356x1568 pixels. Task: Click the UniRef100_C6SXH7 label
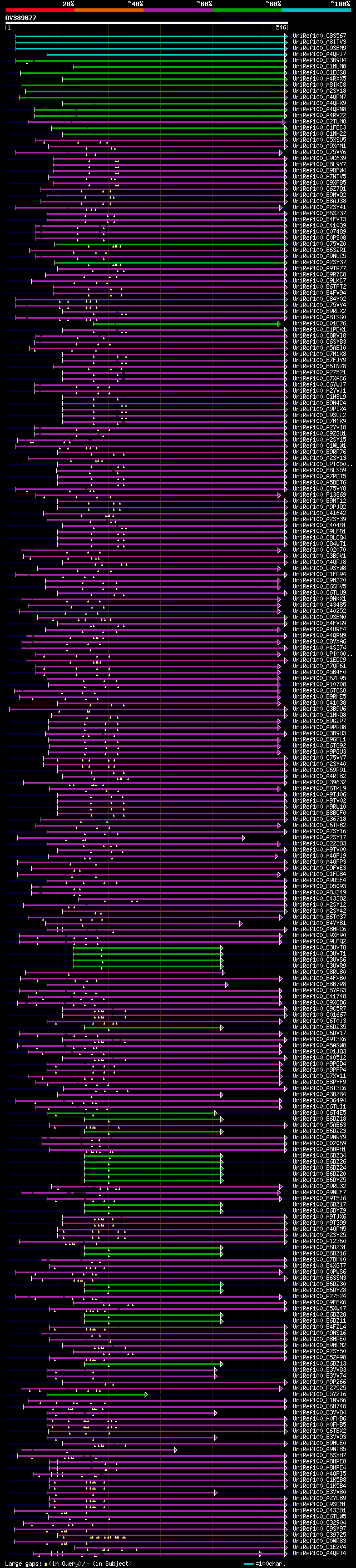click(319, 1455)
